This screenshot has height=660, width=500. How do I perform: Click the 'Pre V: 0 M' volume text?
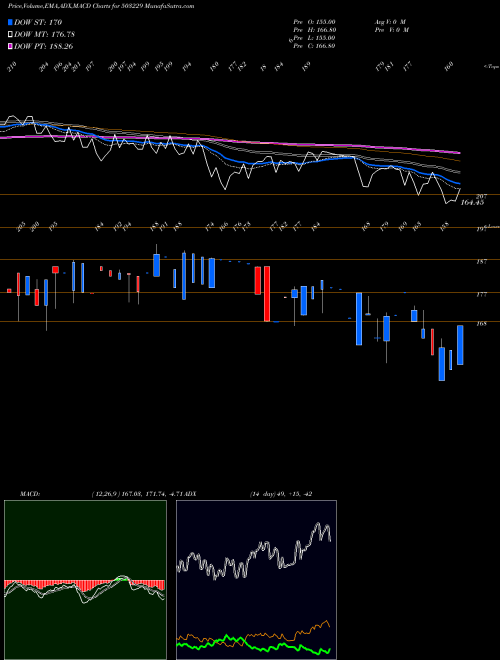(x=392, y=30)
